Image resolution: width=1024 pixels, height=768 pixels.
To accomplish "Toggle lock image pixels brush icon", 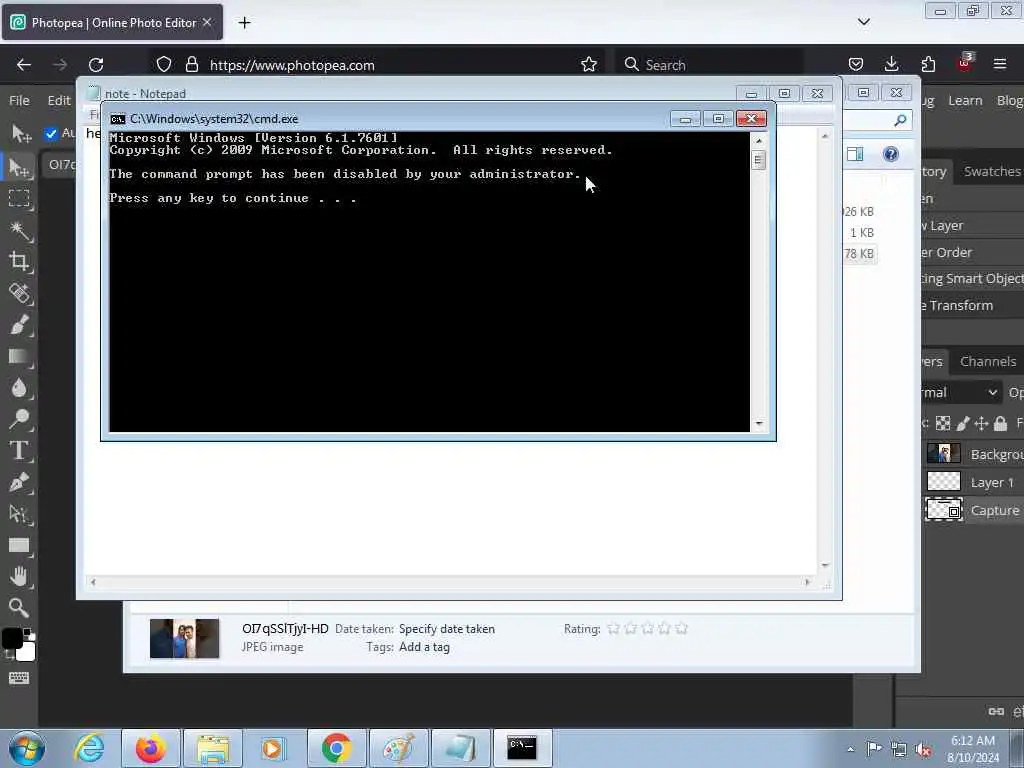I will coord(963,424).
